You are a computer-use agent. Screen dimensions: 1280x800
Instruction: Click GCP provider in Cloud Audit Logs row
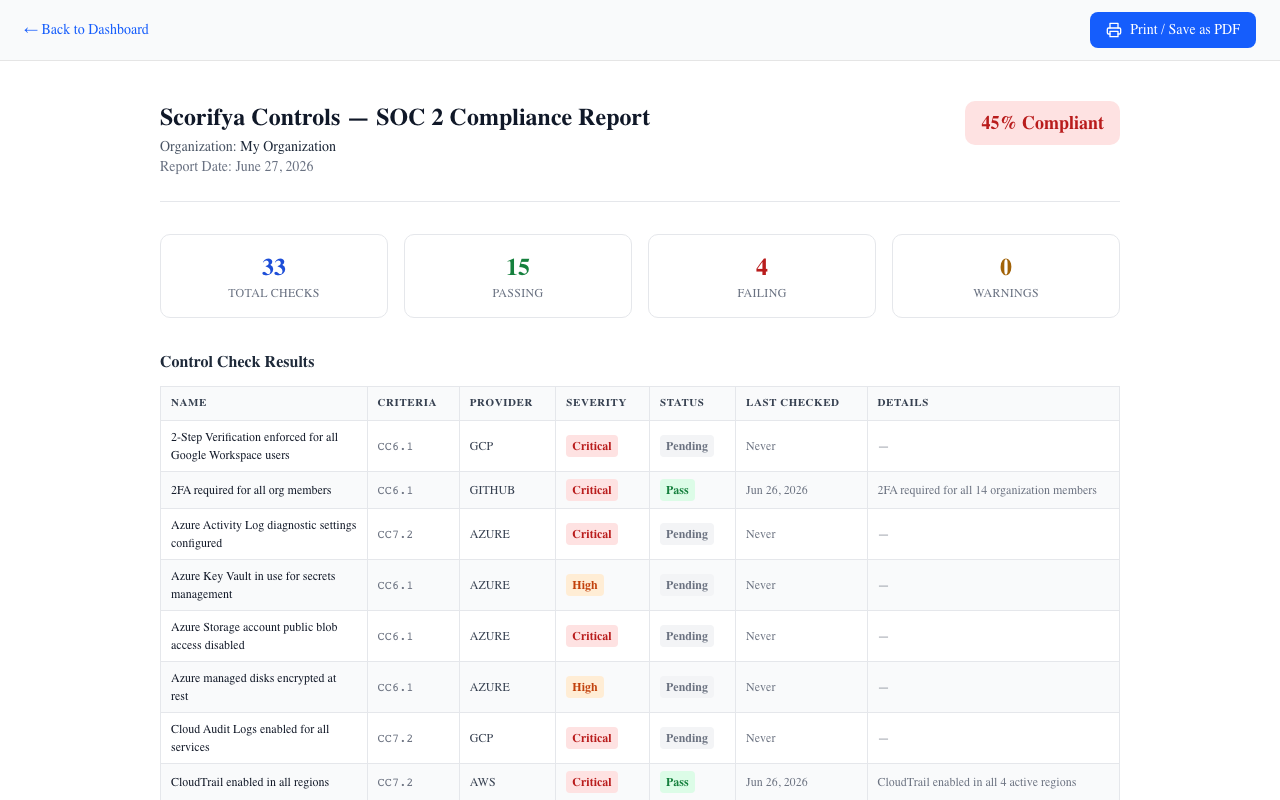(x=481, y=738)
